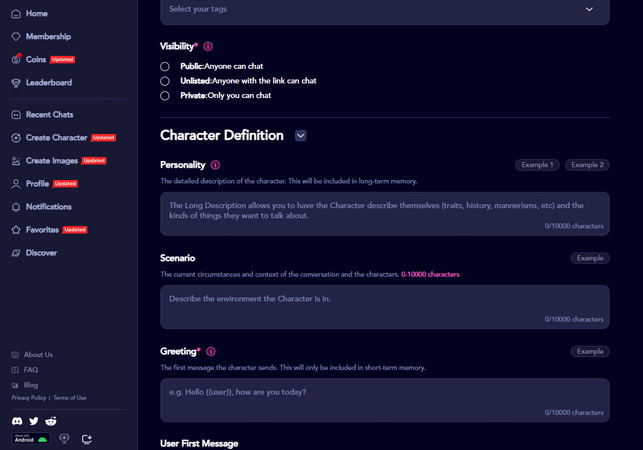Click the desktop install icon

pyautogui.click(x=87, y=439)
